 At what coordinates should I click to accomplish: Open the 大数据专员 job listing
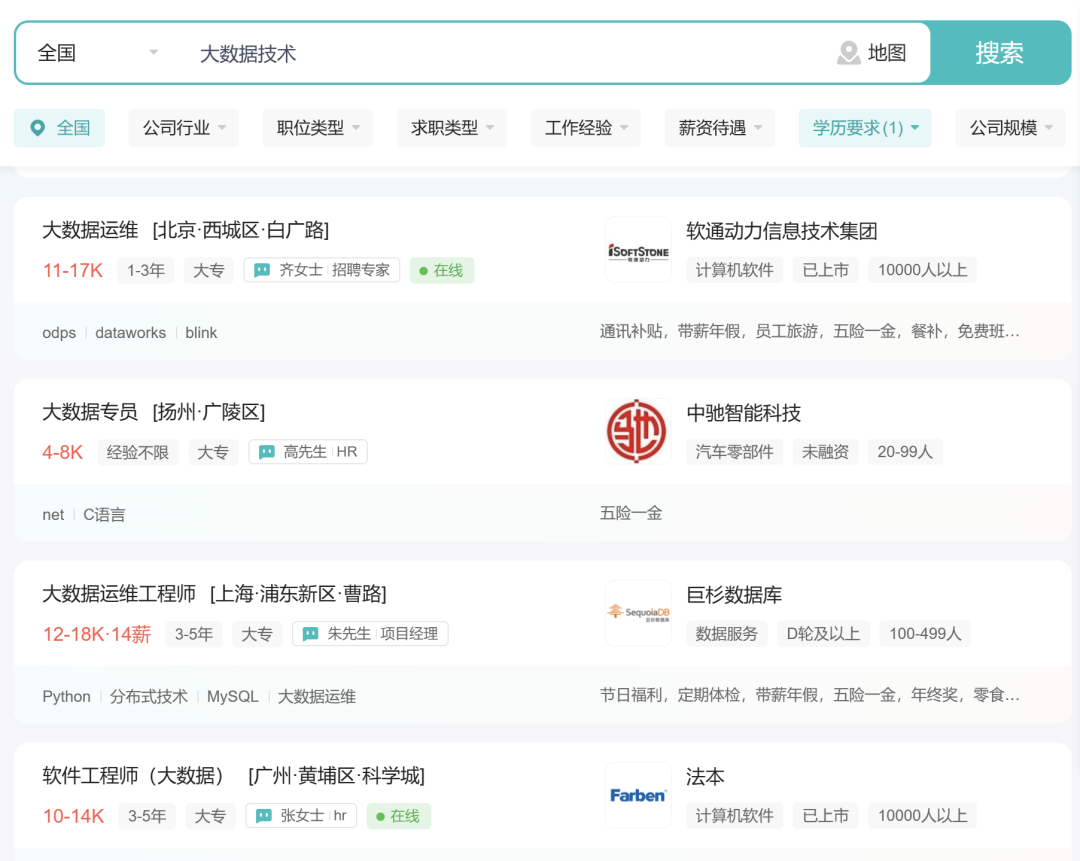pos(154,412)
